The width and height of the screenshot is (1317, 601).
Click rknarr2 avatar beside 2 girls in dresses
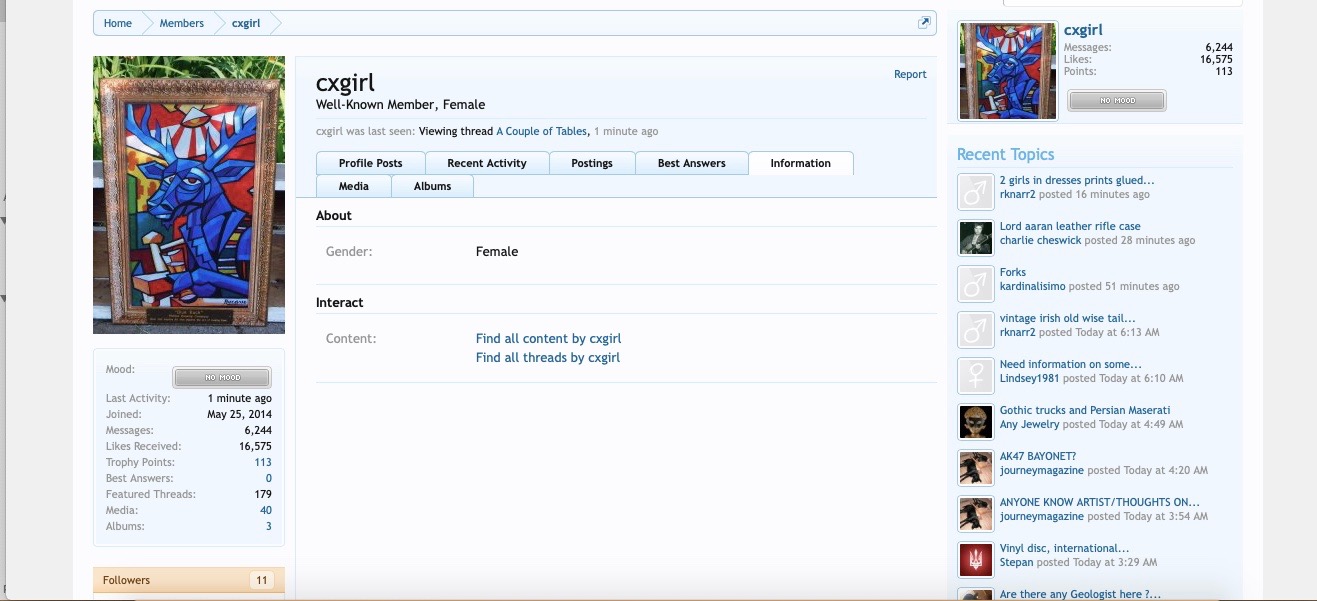975,191
